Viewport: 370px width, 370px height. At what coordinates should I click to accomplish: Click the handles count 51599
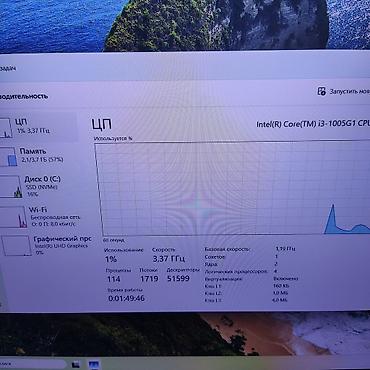[178, 278]
